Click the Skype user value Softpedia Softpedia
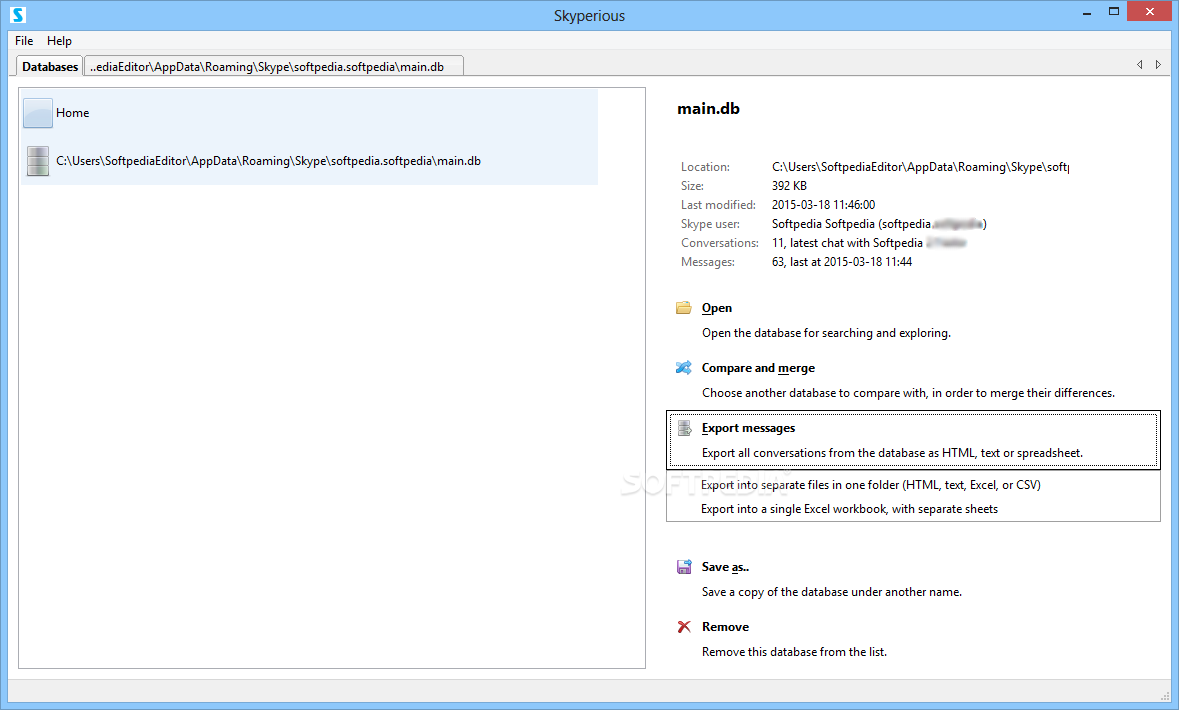The width and height of the screenshot is (1179, 710). click(879, 224)
